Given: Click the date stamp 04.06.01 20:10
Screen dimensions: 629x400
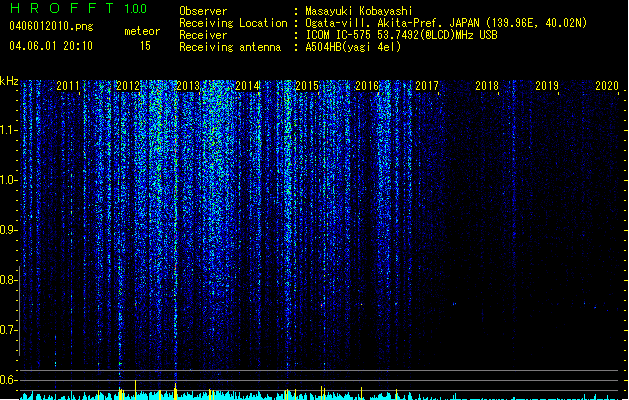Looking at the screenshot, I should [51, 46].
